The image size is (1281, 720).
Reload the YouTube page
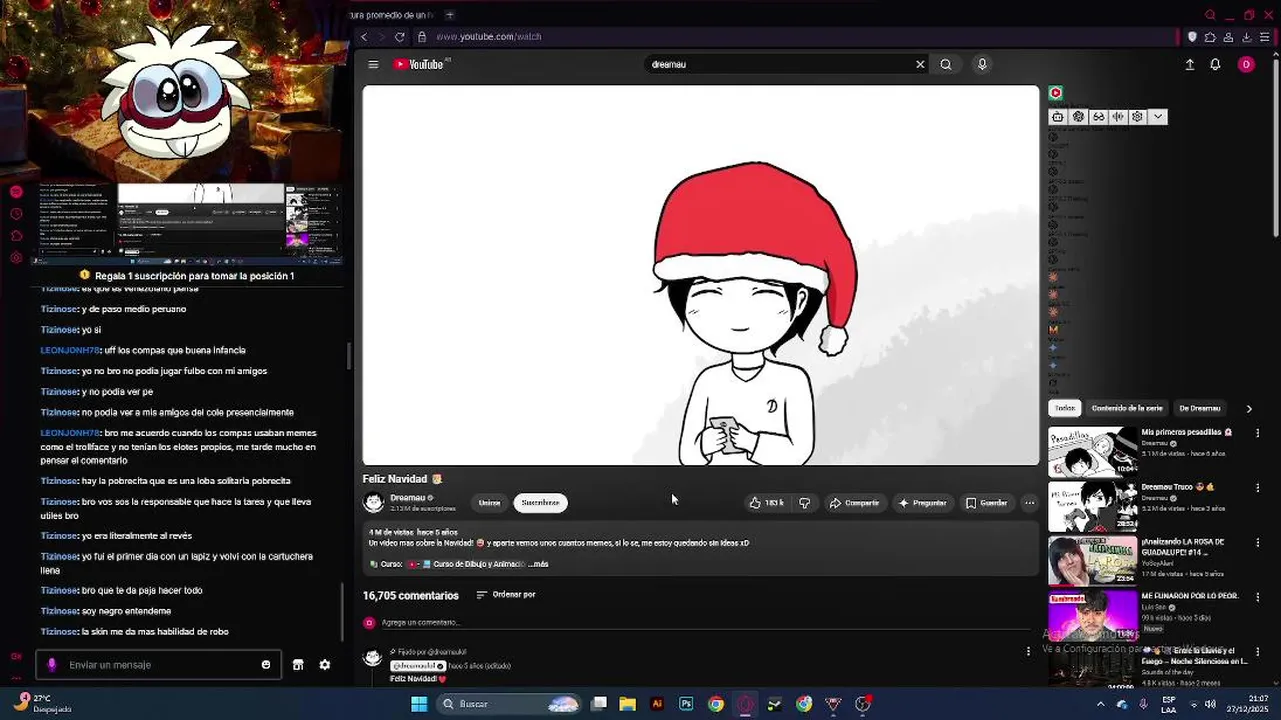400,37
